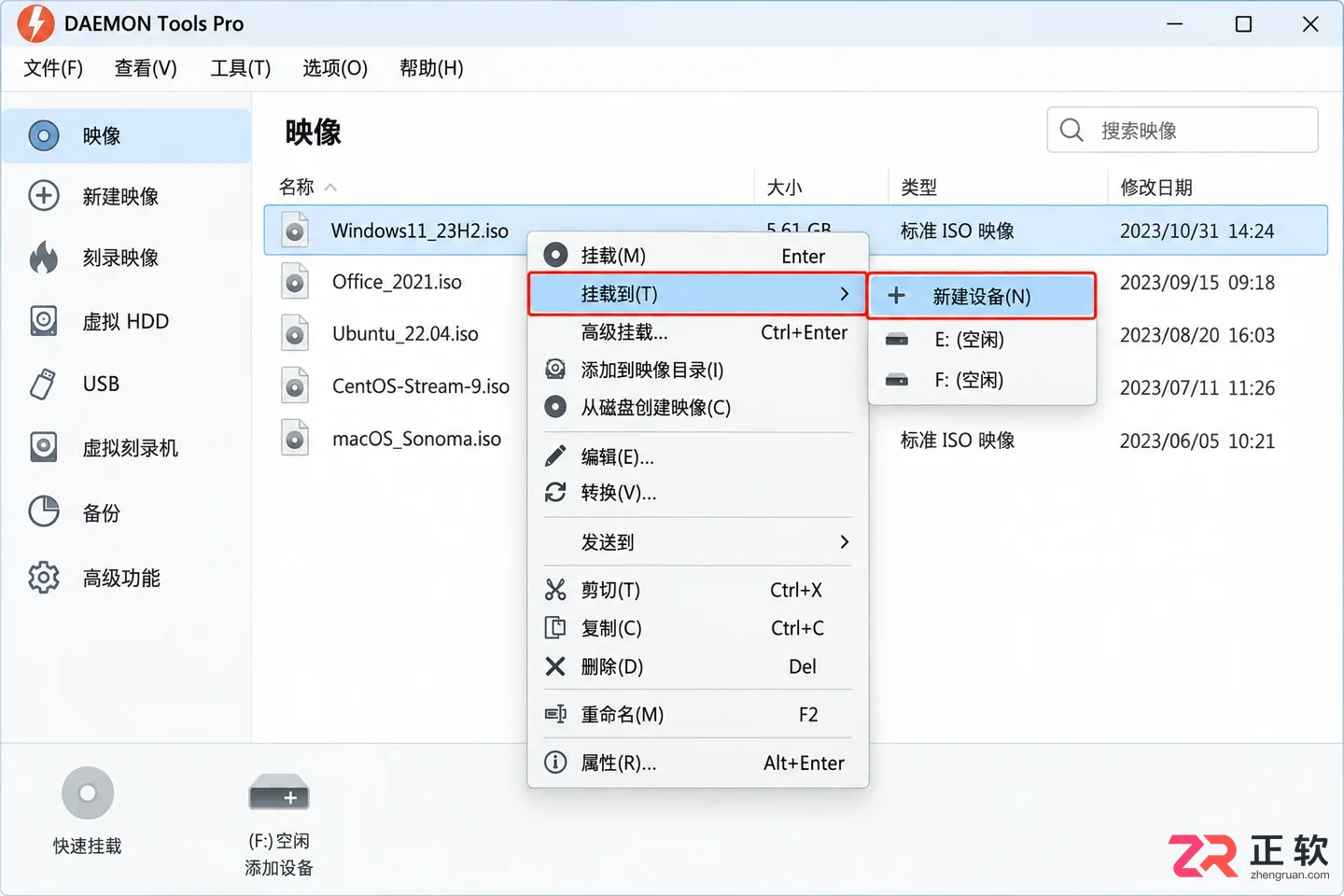Sort by 修改日期 column header
1344x896 pixels.
(x=1156, y=187)
